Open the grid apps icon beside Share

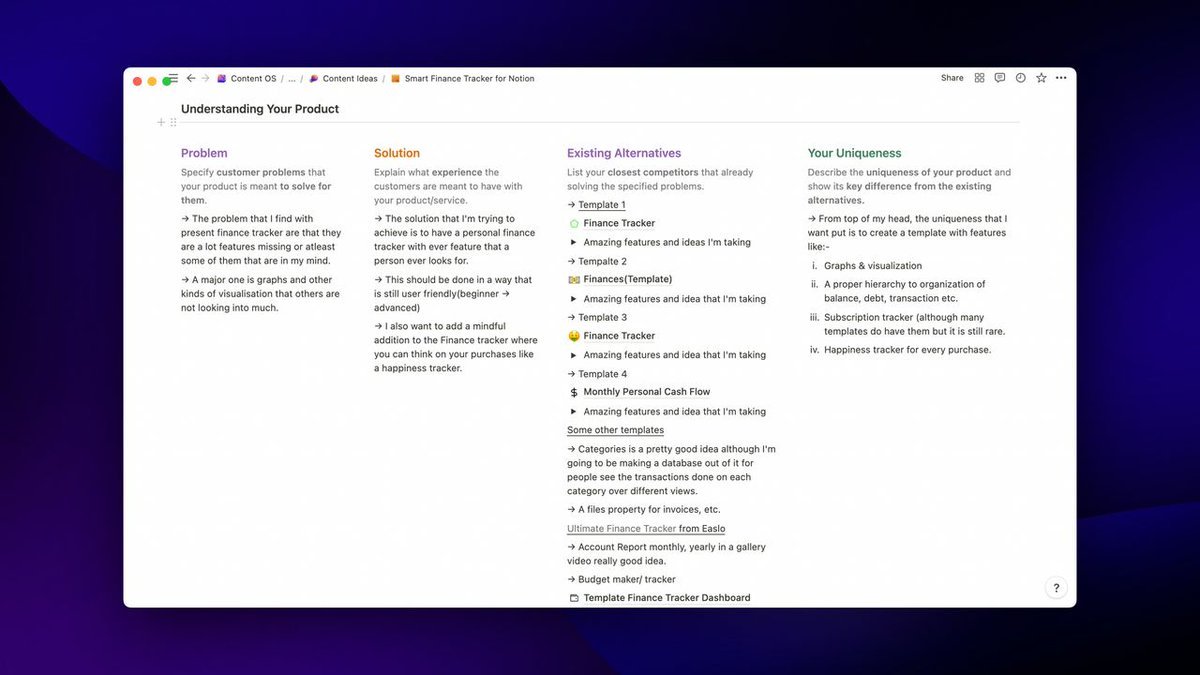pyautogui.click(x=979, y=78)
